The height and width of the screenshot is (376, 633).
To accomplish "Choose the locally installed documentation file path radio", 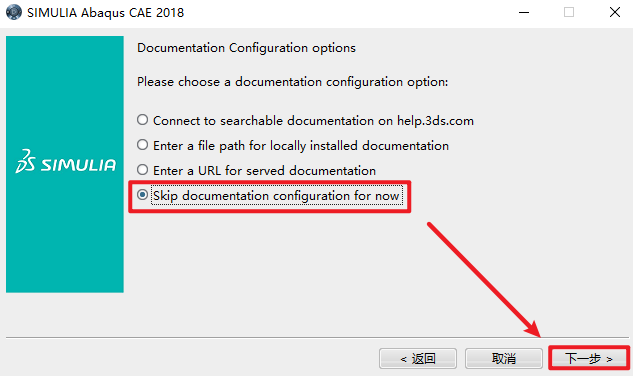I will [142, 145].
